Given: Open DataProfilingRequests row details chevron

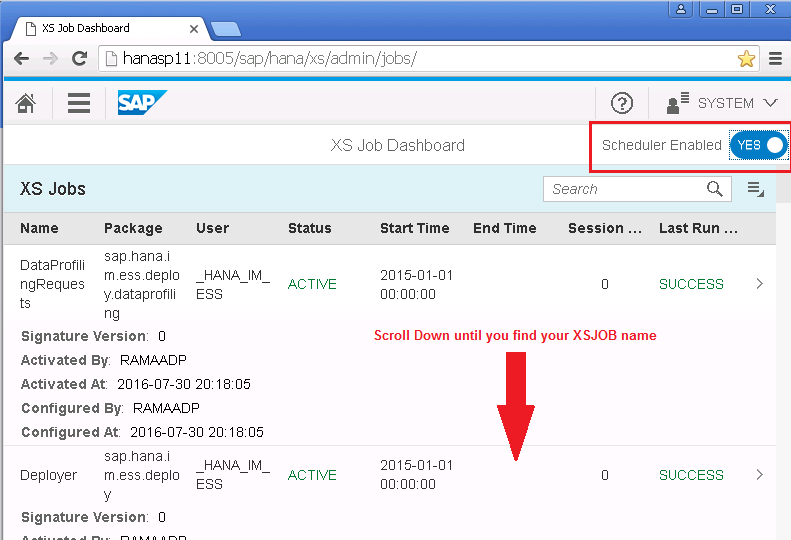Looking at the screenshot, I should tap(760, 284).
